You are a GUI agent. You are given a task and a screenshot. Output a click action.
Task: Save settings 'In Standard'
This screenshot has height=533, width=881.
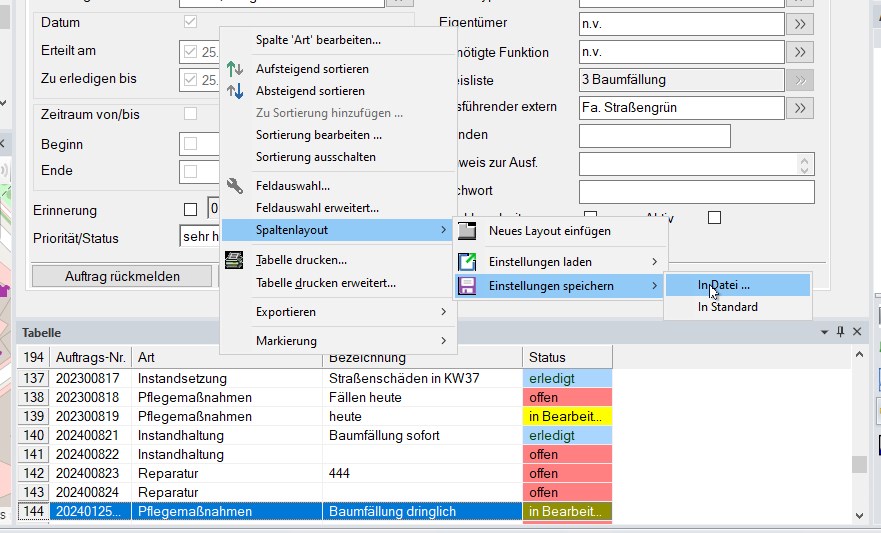coord(738,307)
